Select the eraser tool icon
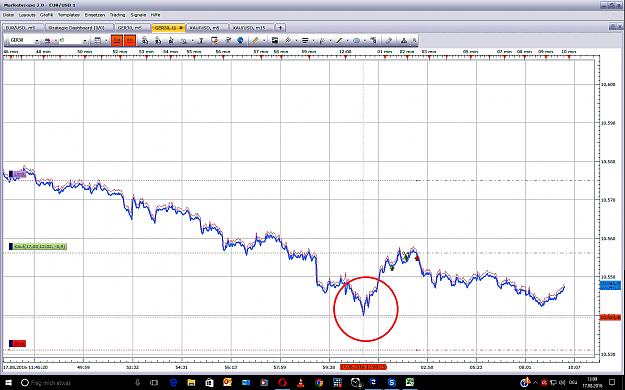This screenshot has width=625, height=390. click(389, 40)
